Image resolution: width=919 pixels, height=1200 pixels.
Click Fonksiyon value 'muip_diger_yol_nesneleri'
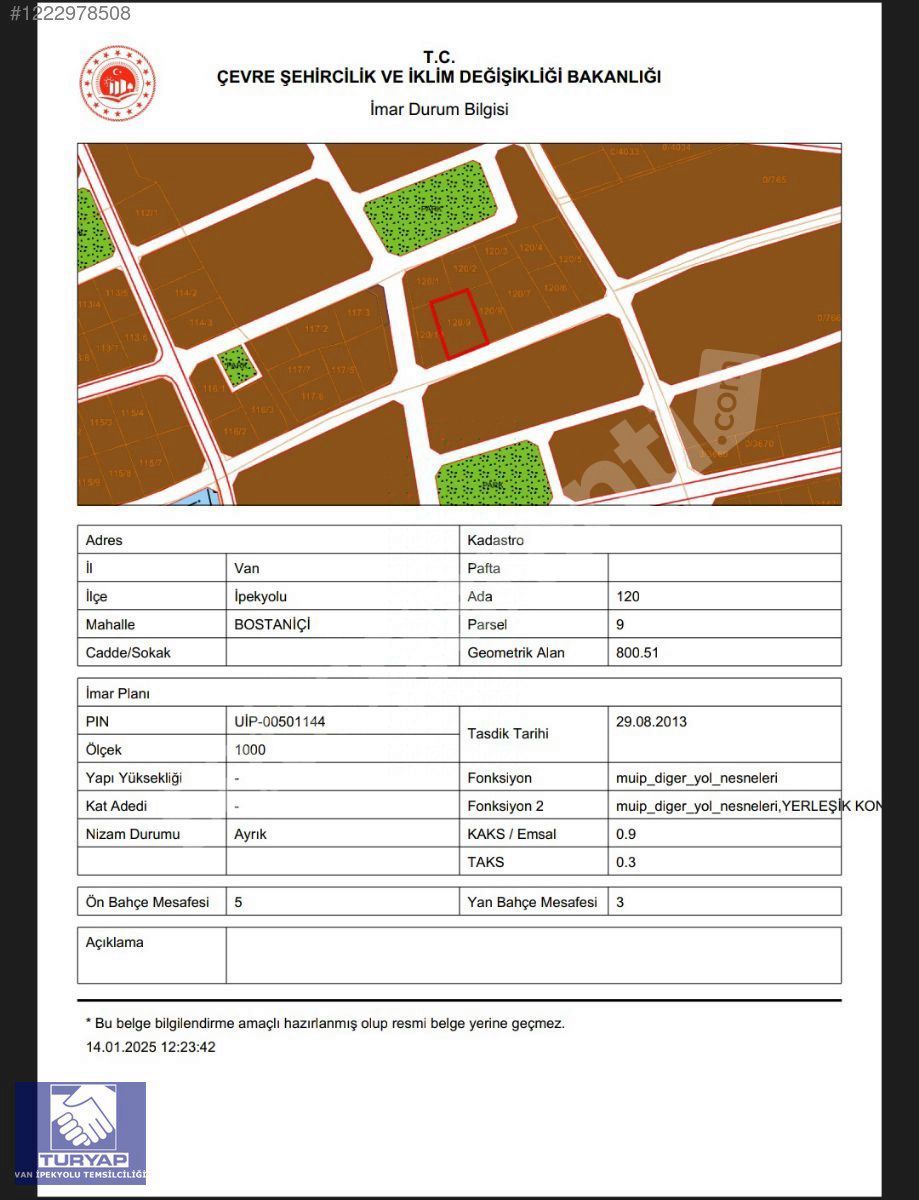click(x=697, y=777)
